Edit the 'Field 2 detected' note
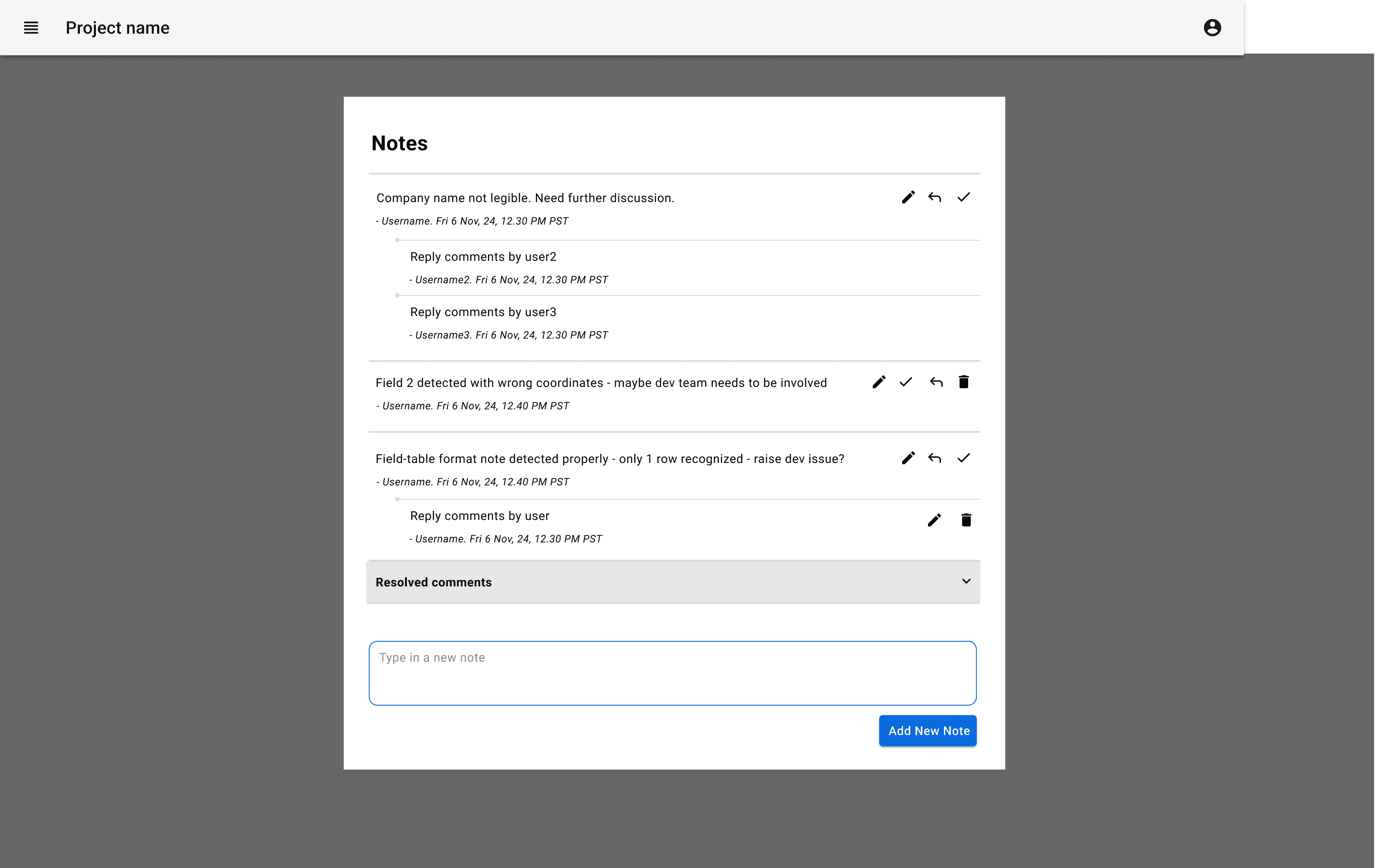1381x868 pixels. click(879, 382)
